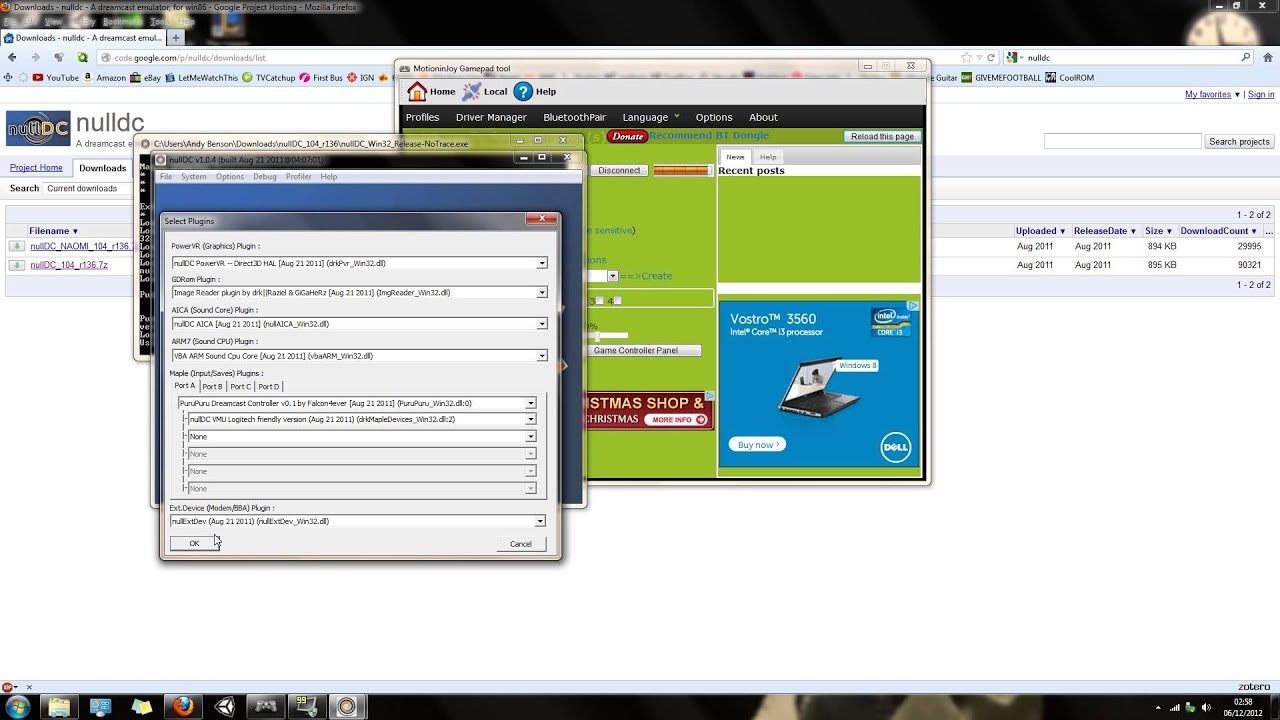Open Unity icon on taskbar
Viewport: 1280px width, 720px height.
pos(224,707)
